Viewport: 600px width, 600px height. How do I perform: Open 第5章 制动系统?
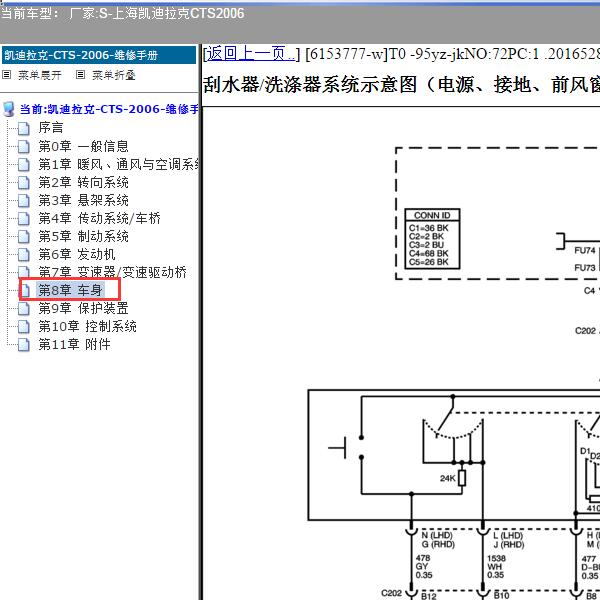tap(83, 236)
